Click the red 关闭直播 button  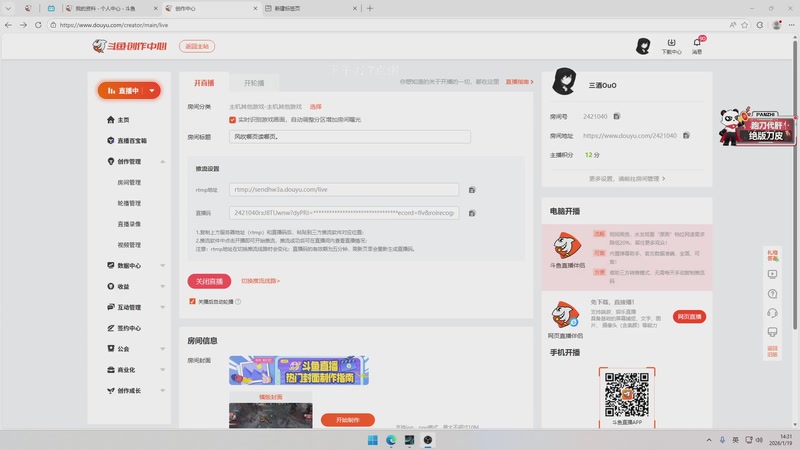coord(209,281)
